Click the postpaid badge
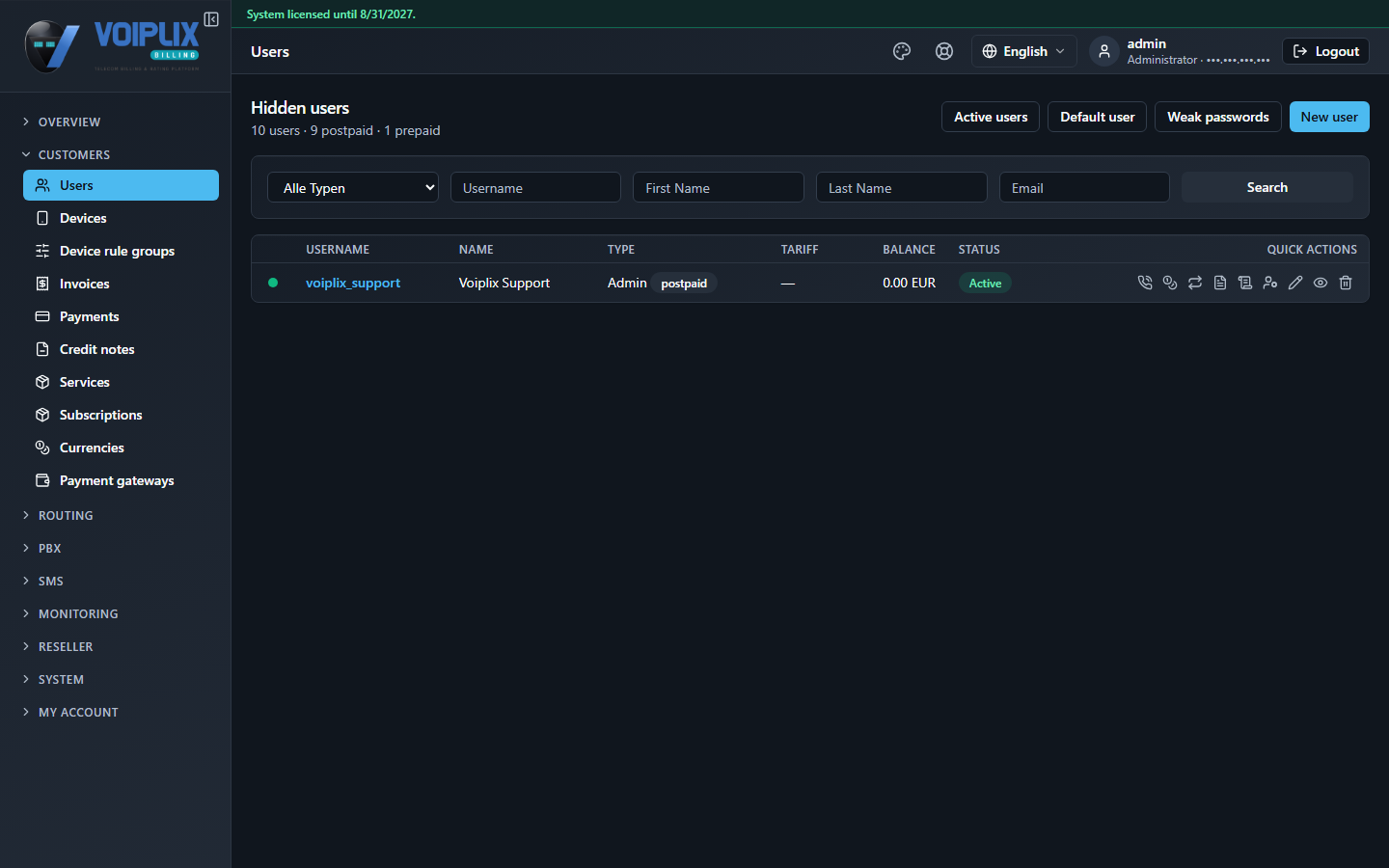Image resolution: width=1389 pixels, height=868 pixels. point(684,283)
